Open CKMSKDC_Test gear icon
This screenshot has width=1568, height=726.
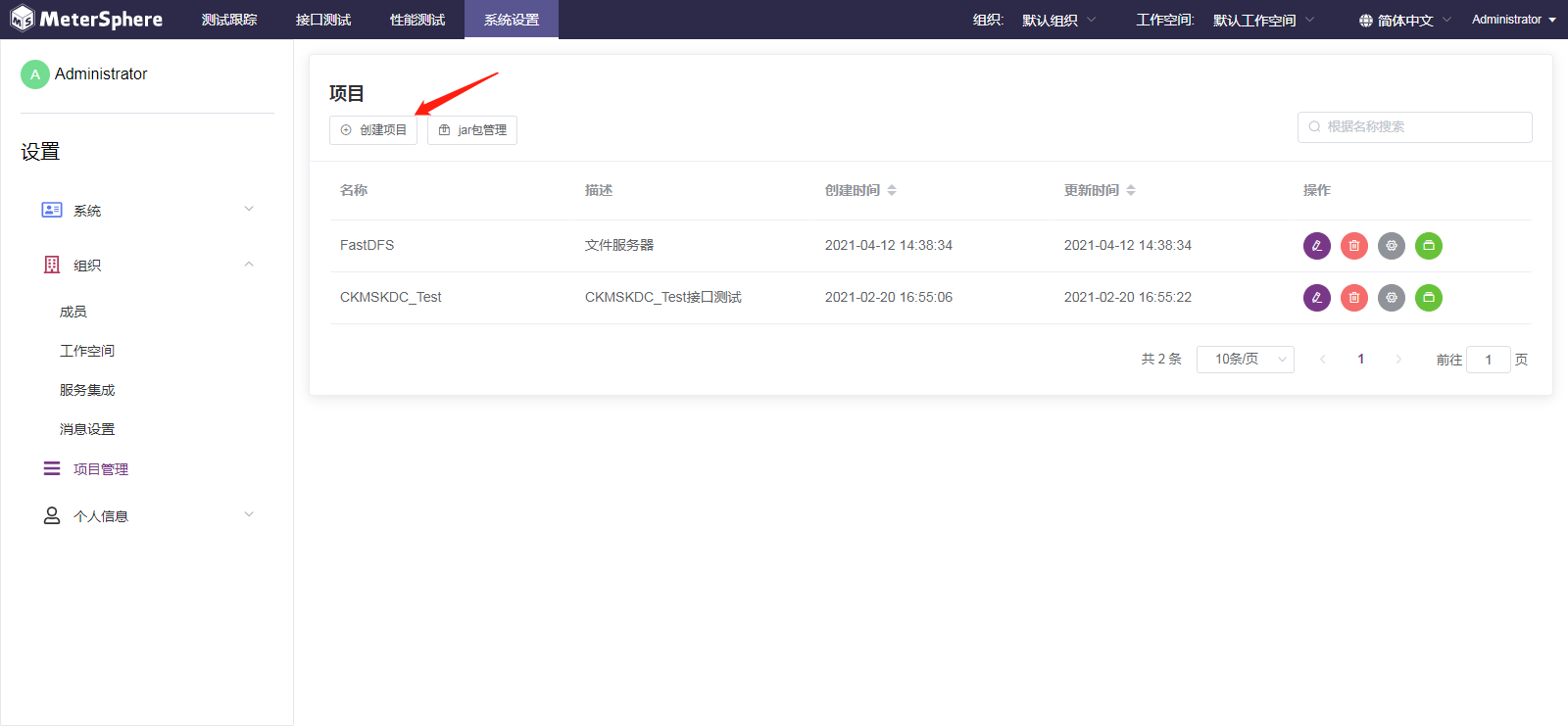(x=1392, y=298)
